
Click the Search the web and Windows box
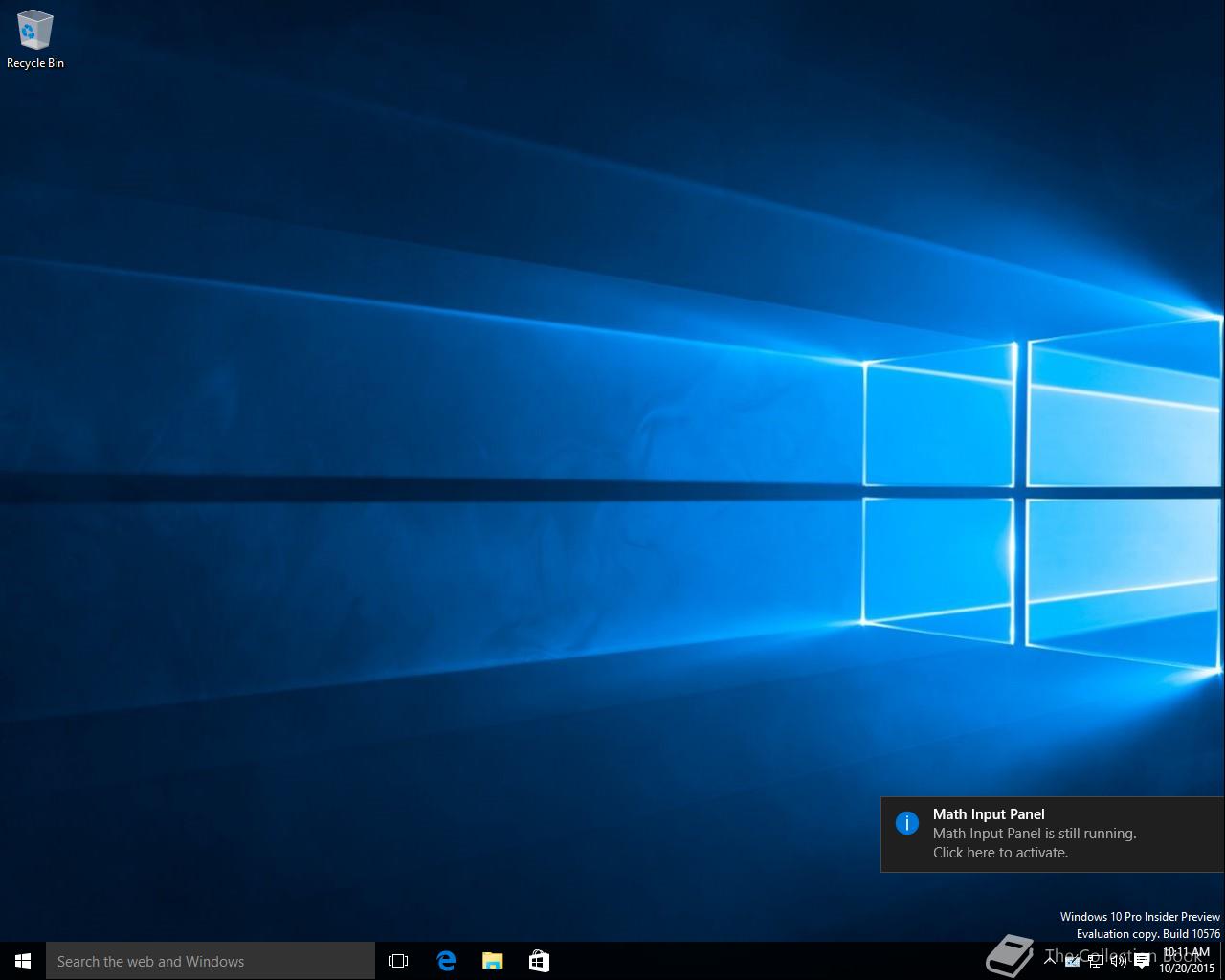pos(211,961)
